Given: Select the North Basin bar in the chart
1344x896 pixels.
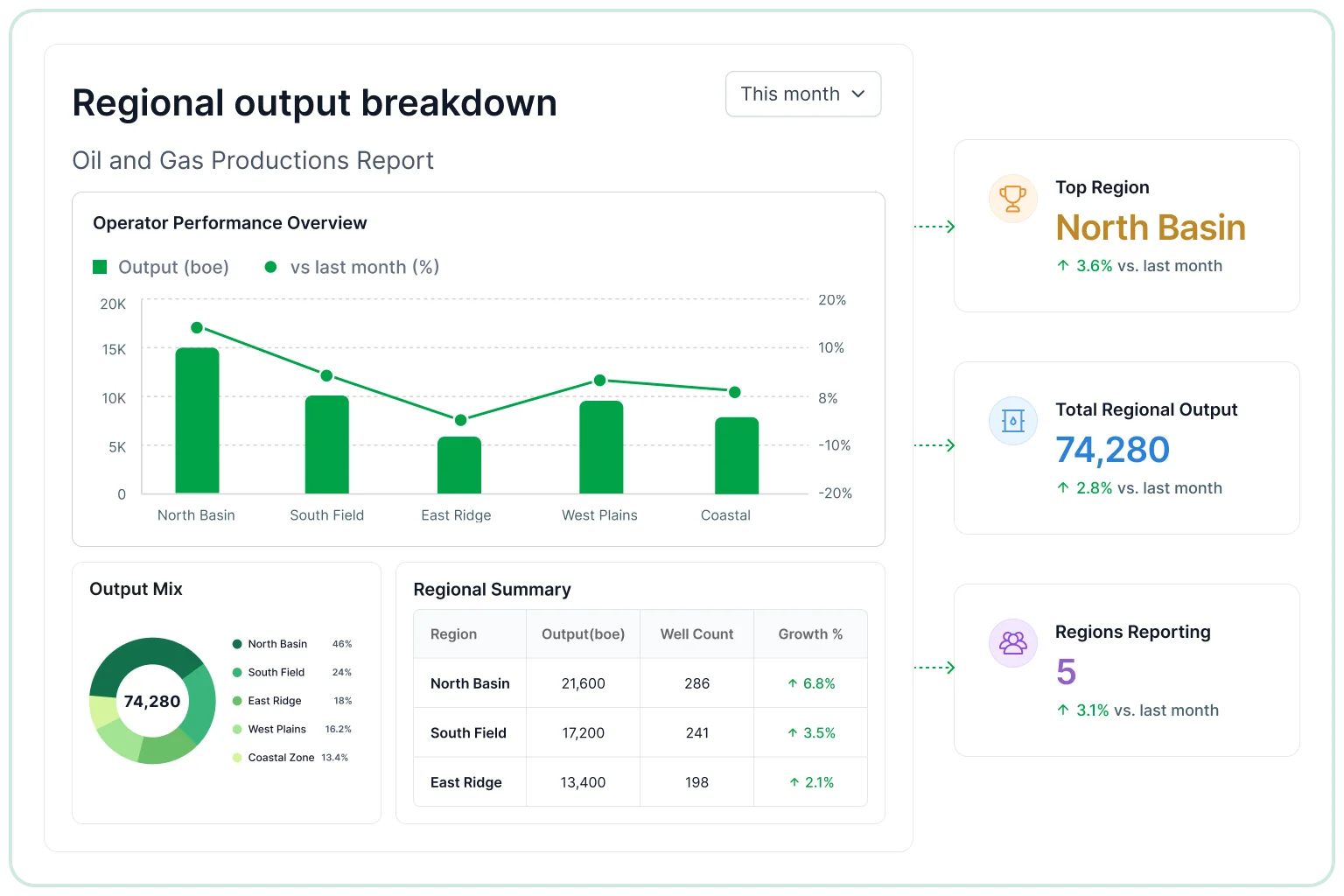Looking at the screenshot, I should point(197,421).
